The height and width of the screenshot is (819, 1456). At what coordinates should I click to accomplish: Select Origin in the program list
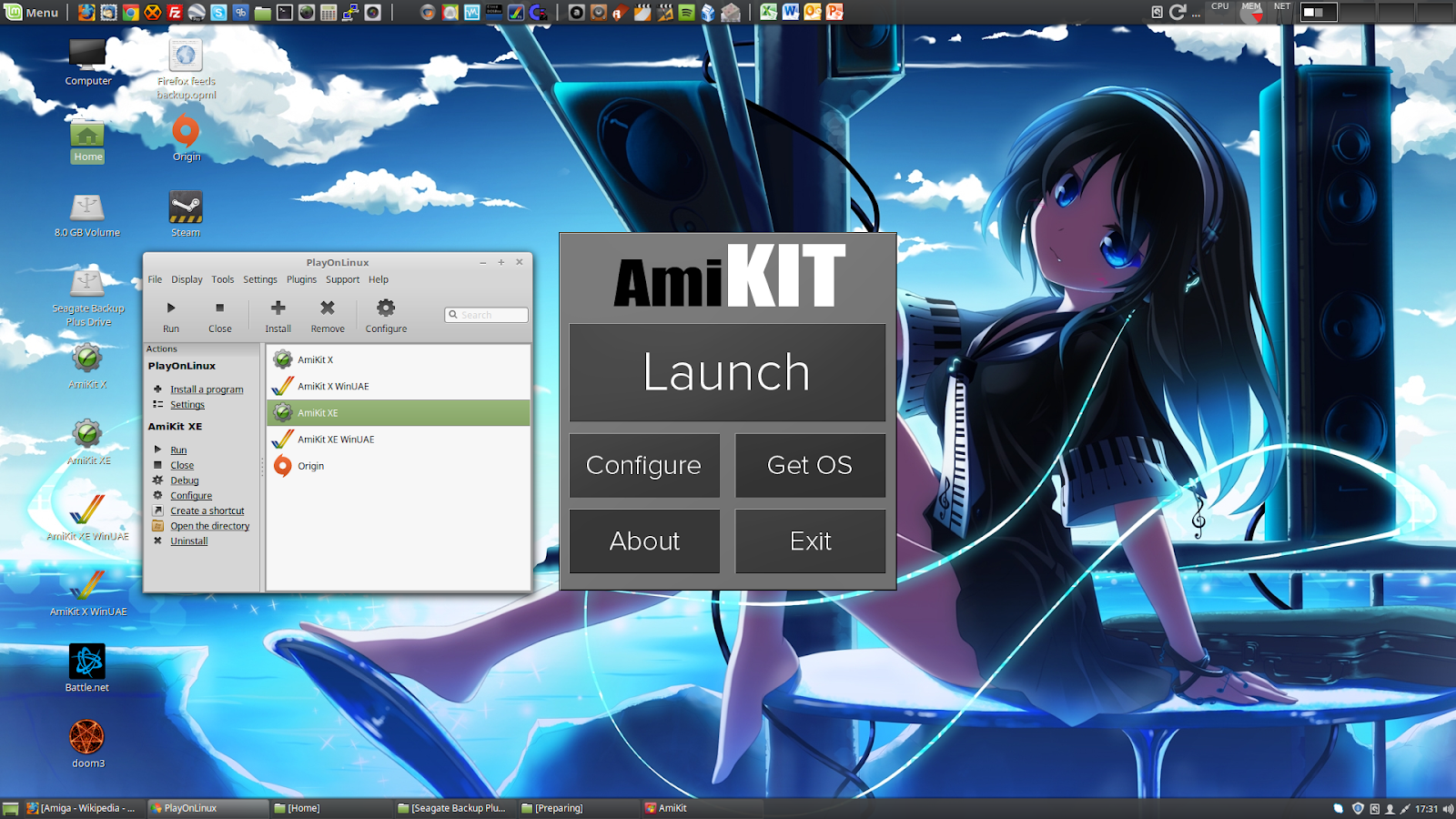pos(399,465)
